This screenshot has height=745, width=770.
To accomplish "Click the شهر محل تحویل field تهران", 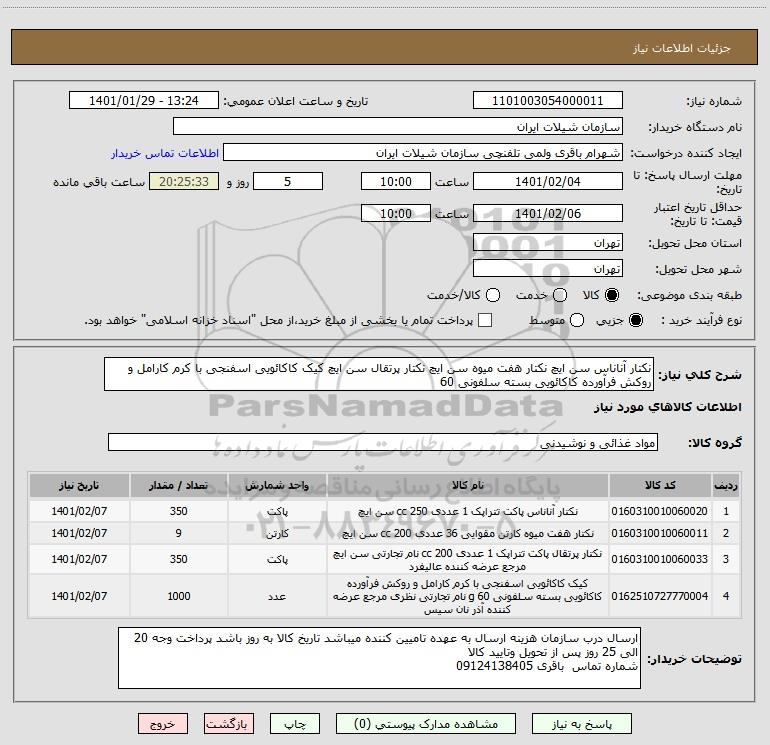I will pyautogui.click(x=548, y=269).
